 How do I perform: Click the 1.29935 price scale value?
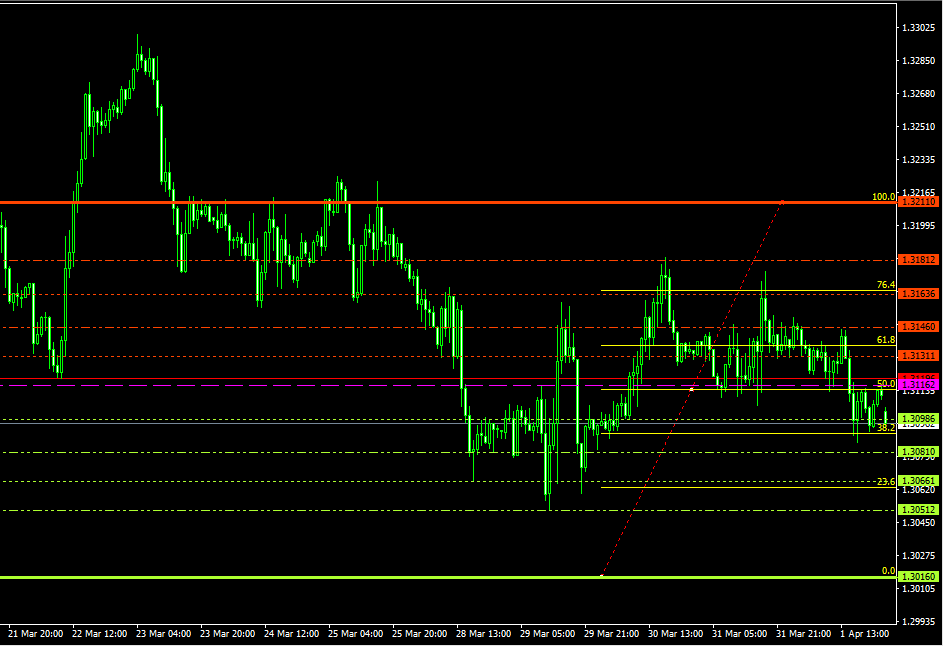tap(919, 622)
